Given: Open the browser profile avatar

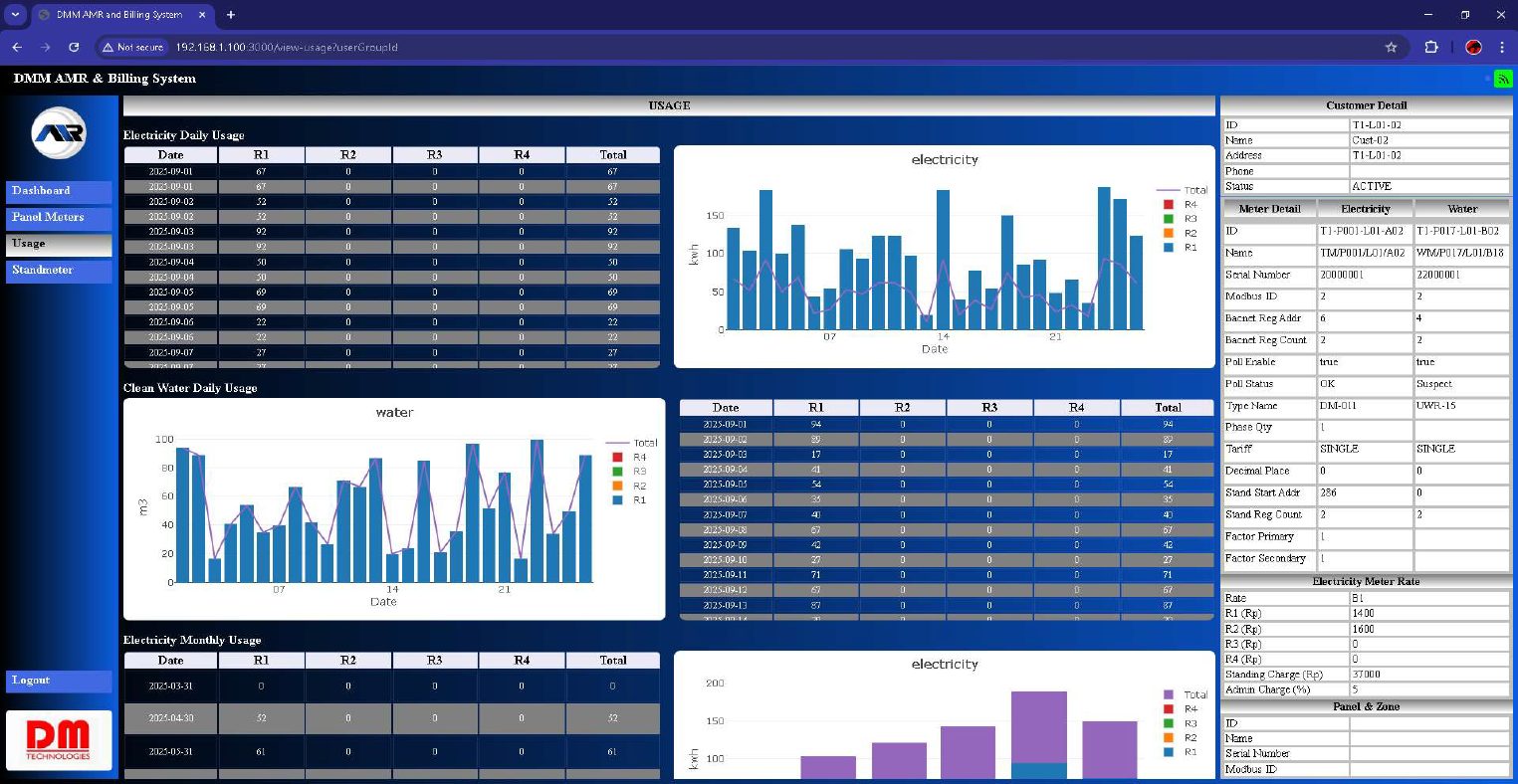Looking at the screenshot, I should [1474, 47].
